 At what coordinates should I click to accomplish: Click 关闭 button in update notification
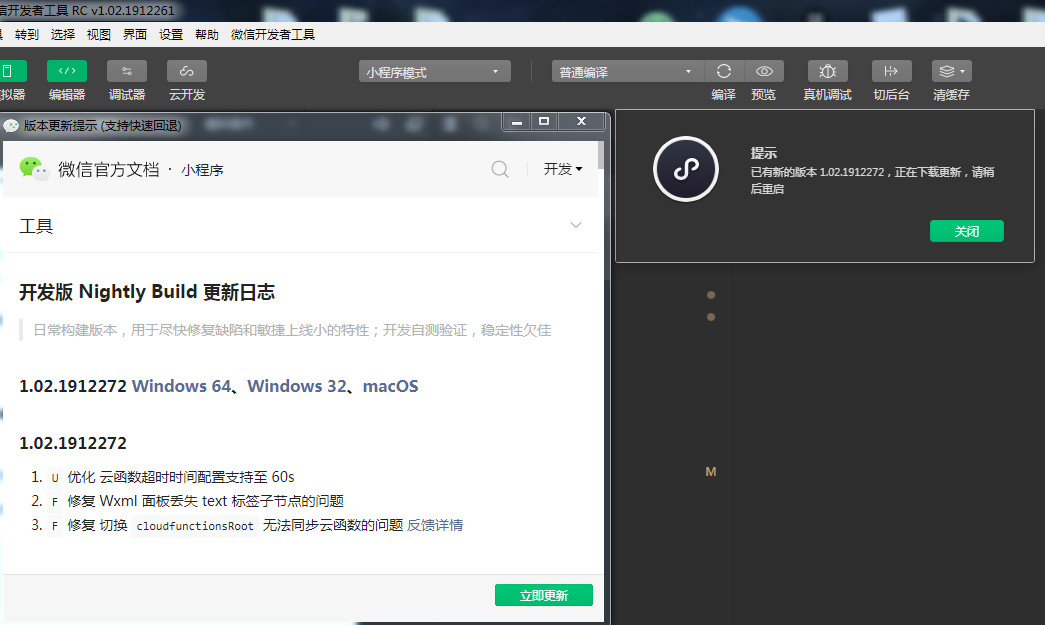(966, 231)
